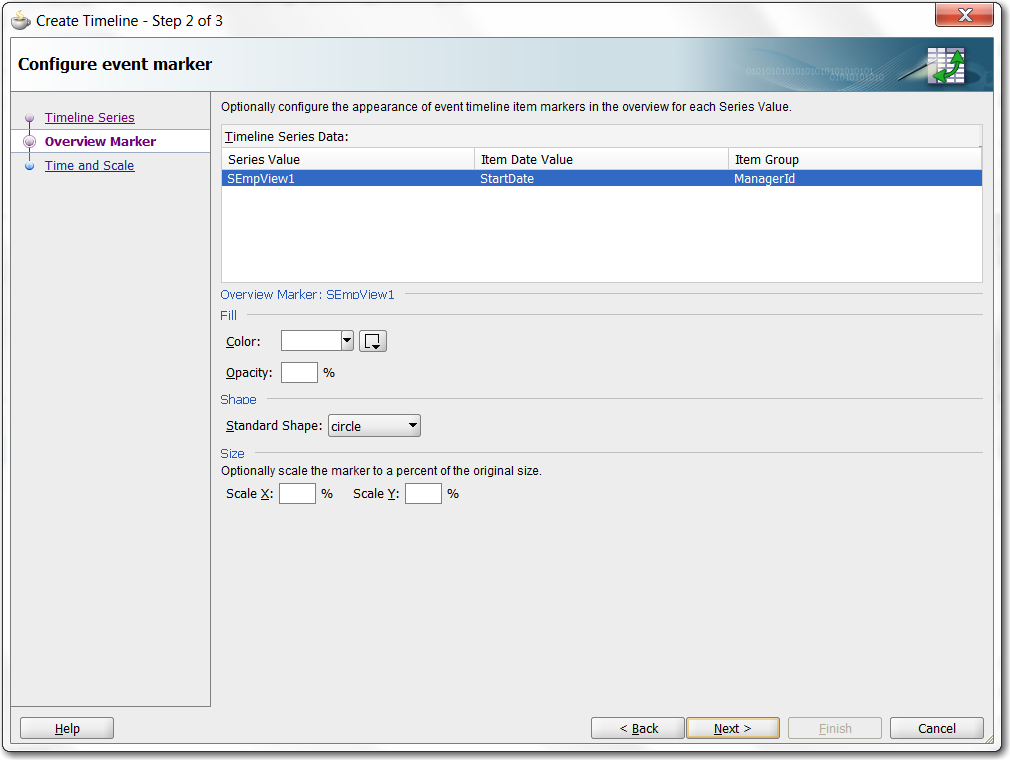Screen dimensions: 1010x760
Task: Click the Series Value column header
Action: [x=348, y=159]
